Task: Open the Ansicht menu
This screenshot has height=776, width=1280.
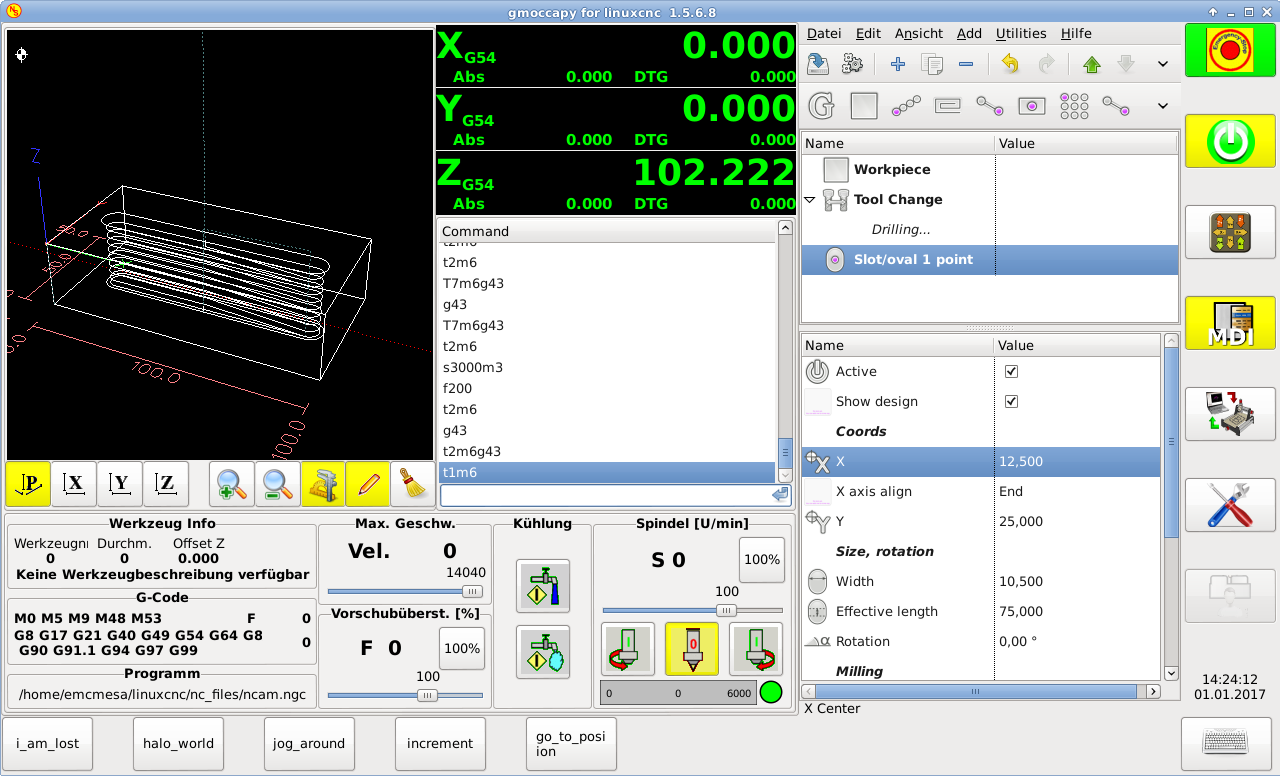Action: pyautogui.click(x=918, y=33)
